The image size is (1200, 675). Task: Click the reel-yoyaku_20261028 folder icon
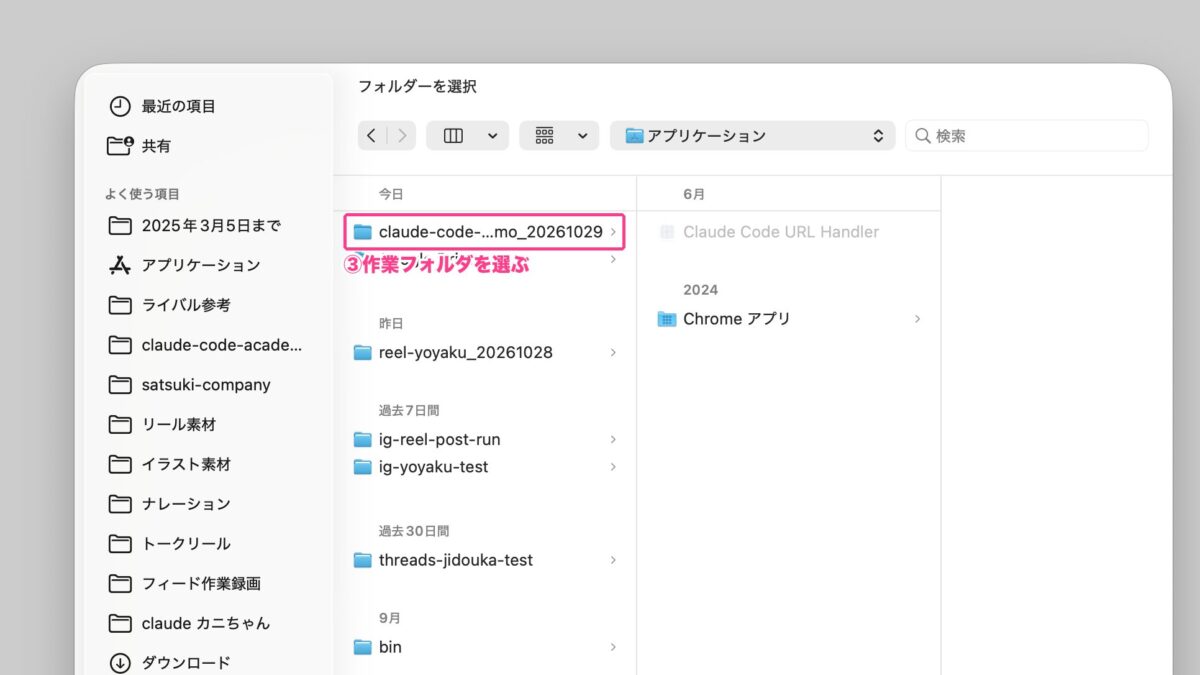pyautogui.click(x=363, y=353)
